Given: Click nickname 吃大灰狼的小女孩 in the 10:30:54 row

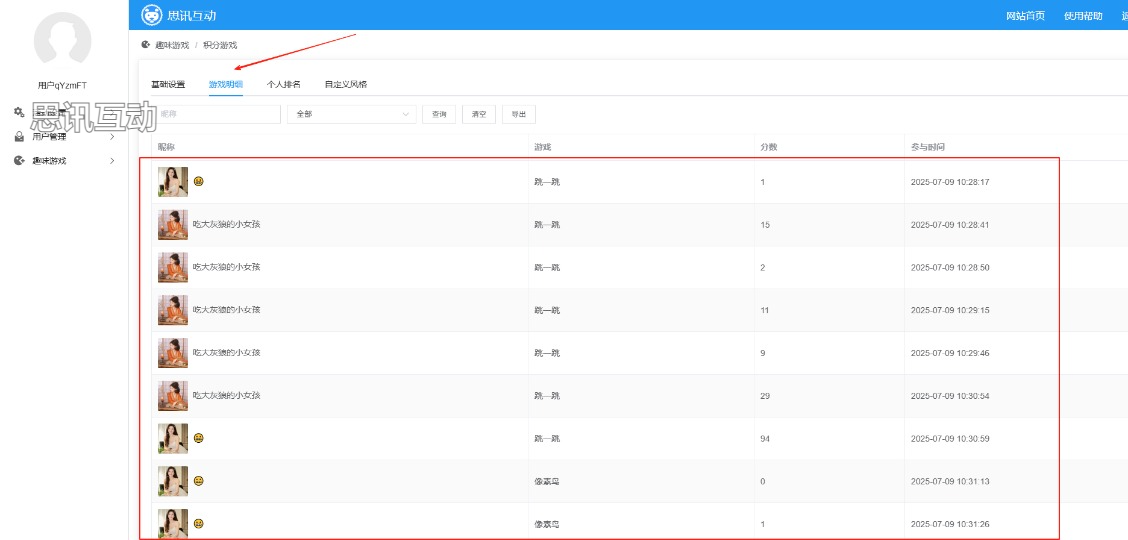Looking at the screenshot, I should pyautogui.click(x=227, y=395).
